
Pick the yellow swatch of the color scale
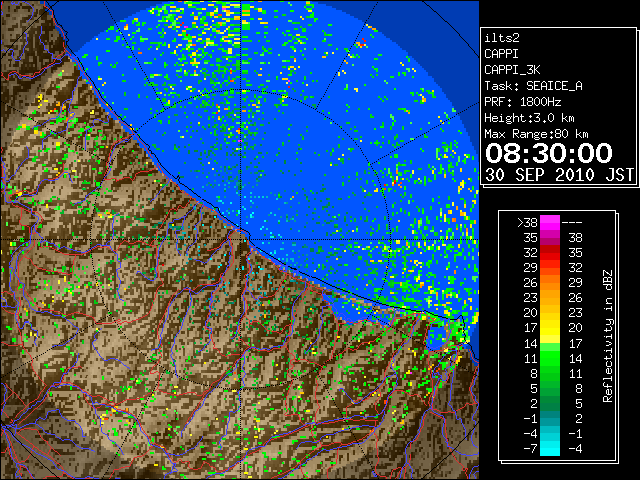pos(550,328)
